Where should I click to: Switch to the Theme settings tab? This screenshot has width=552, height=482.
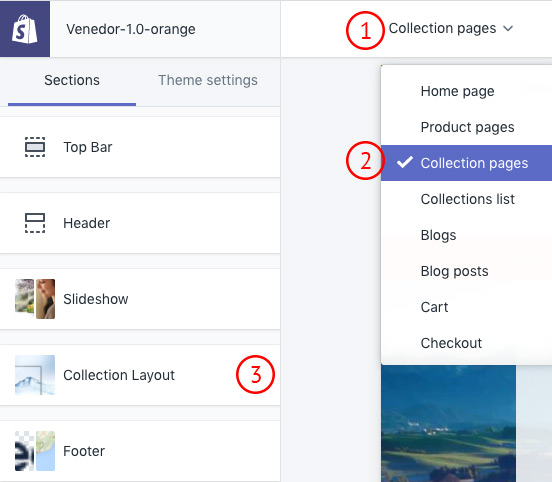pos(208,80)
